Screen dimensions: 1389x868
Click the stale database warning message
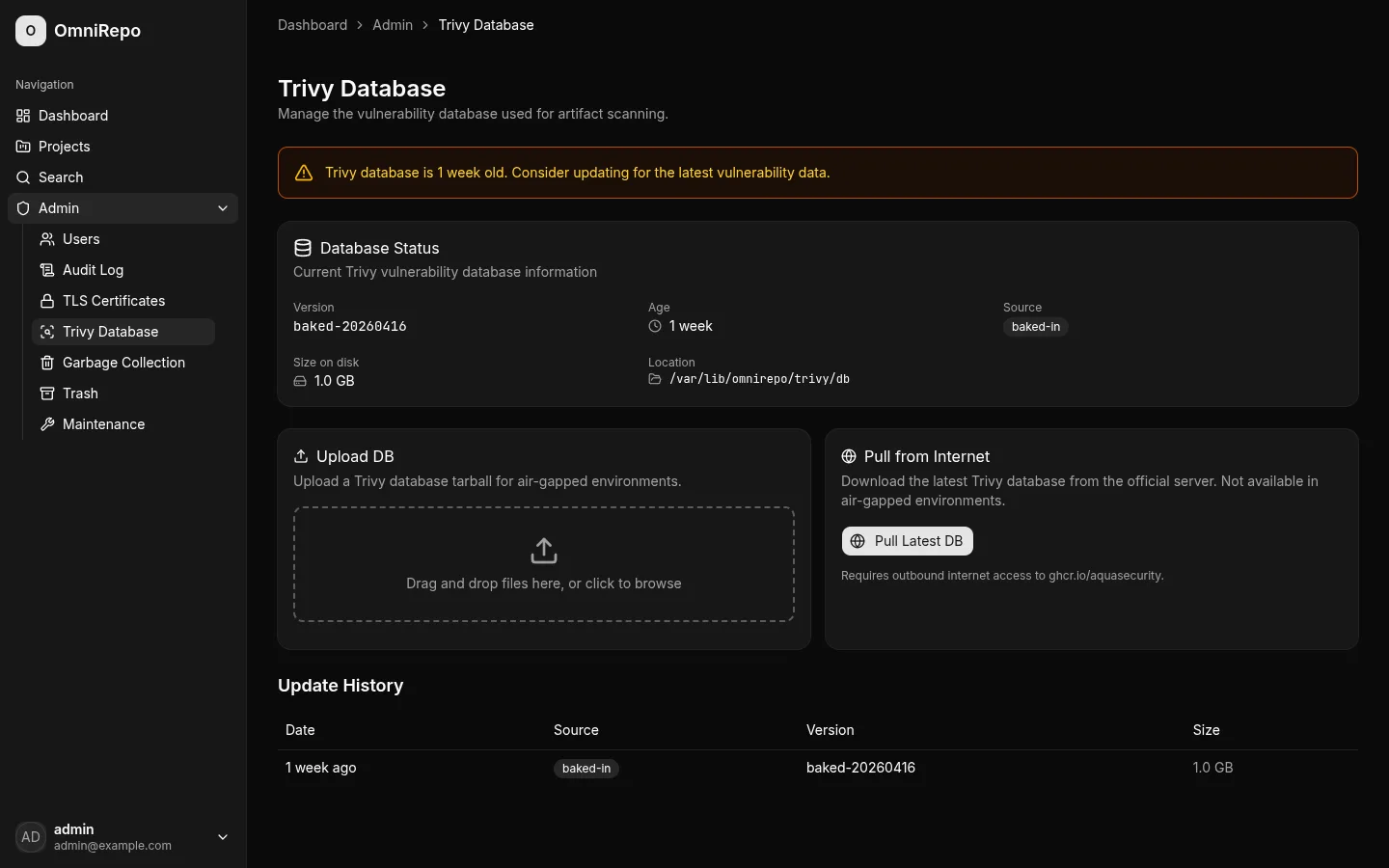[x=577, y=173]
